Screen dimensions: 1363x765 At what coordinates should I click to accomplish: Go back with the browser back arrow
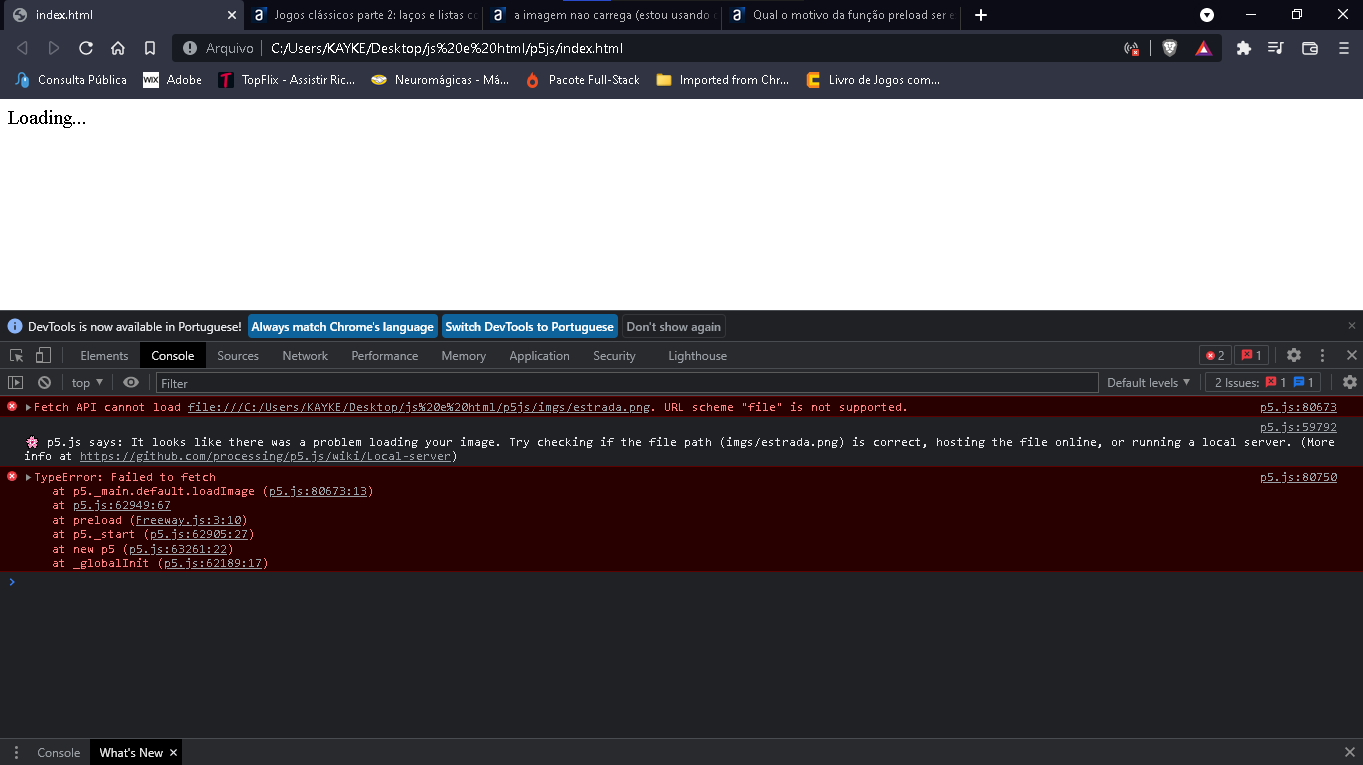22,48
